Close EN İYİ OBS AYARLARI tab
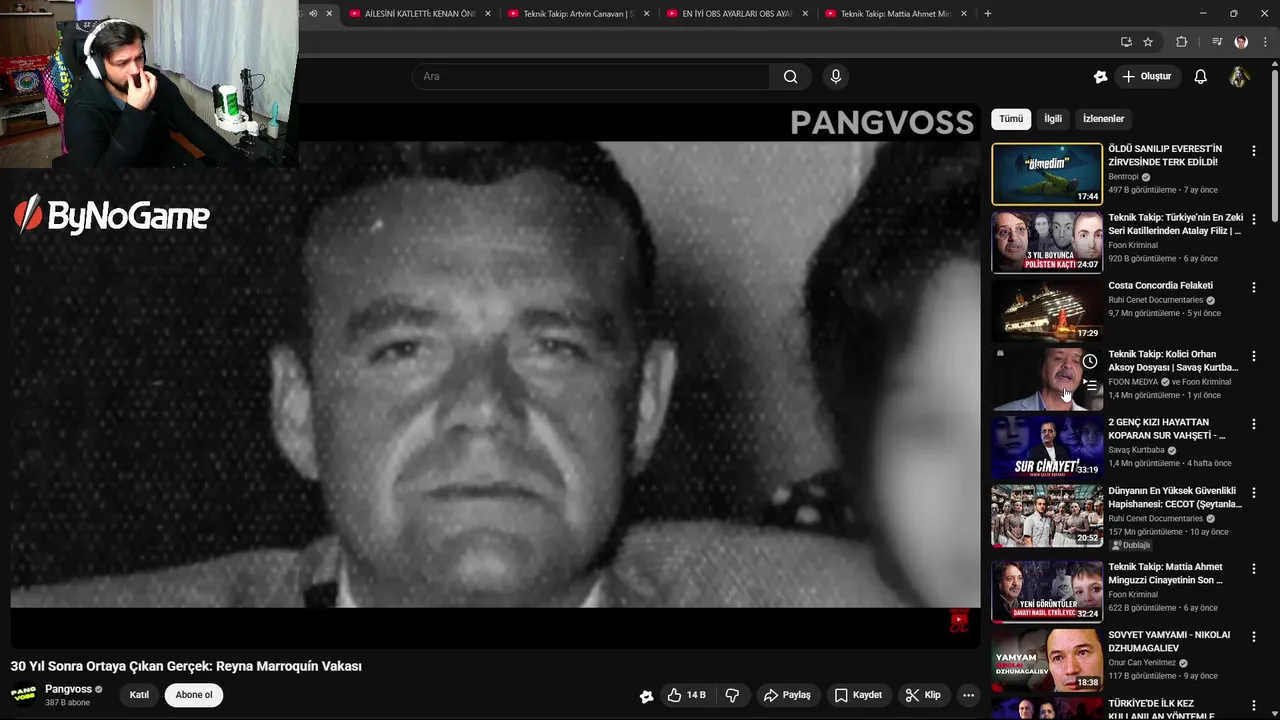This screenshot has height=720, width=1280. pos(805,13)
